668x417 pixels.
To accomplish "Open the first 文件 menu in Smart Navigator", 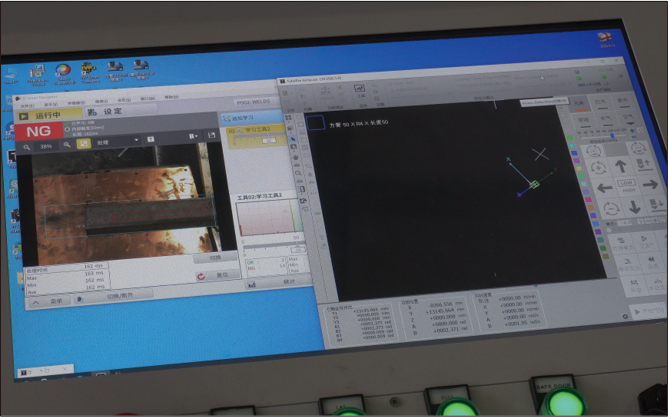I will pyautogui.click(x=27, y=106).
